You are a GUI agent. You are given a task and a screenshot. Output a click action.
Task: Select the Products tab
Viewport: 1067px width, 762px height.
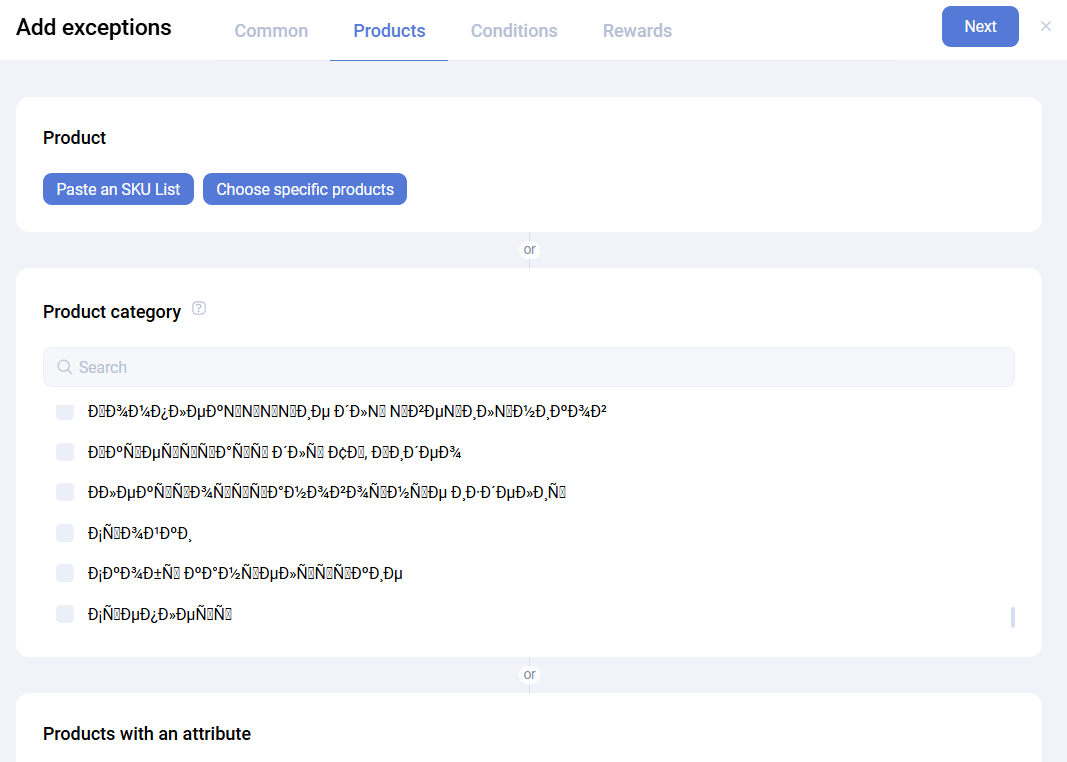[x=389, y=31]
